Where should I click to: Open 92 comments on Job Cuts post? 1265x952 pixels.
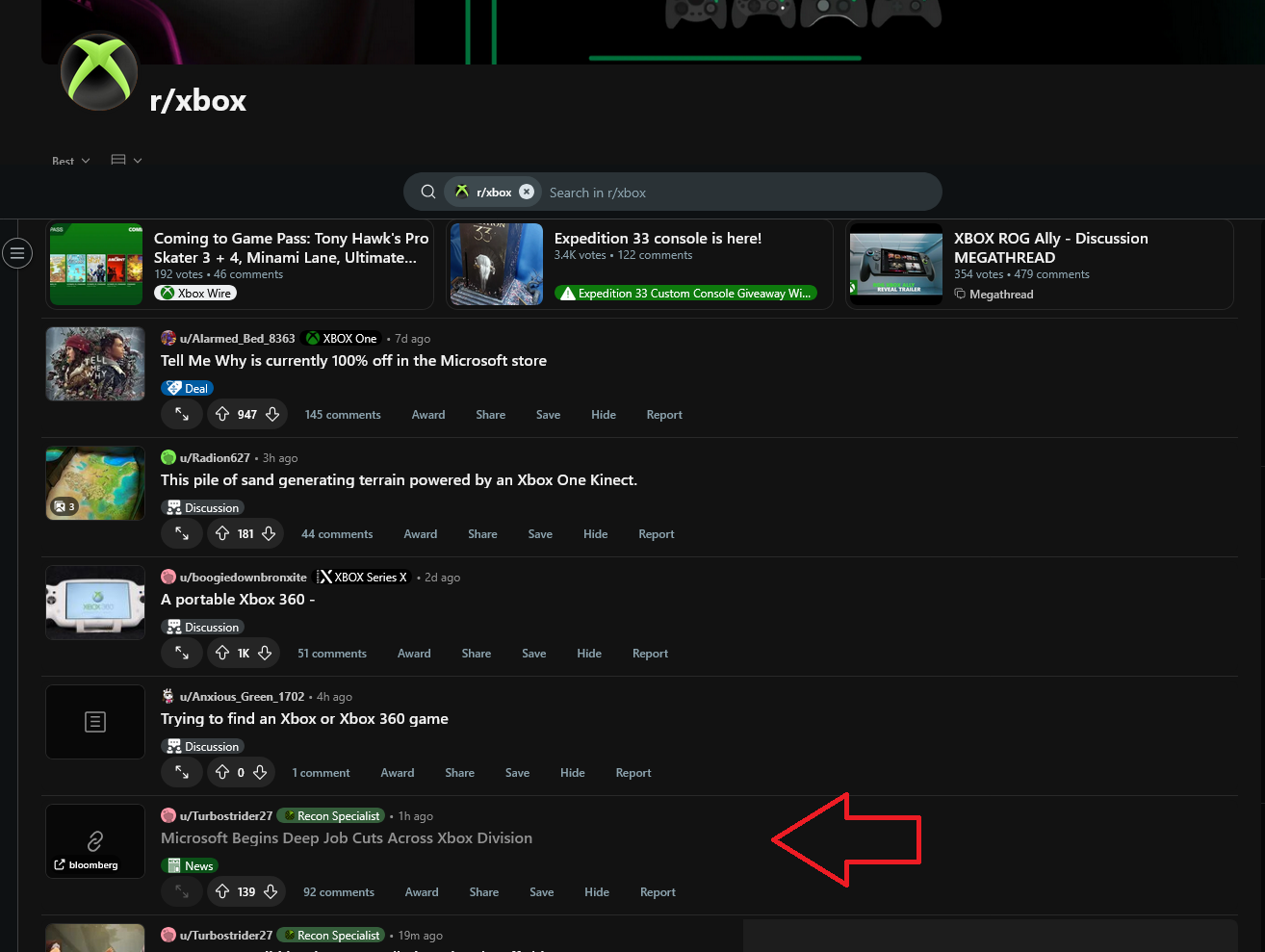[339, 891]
